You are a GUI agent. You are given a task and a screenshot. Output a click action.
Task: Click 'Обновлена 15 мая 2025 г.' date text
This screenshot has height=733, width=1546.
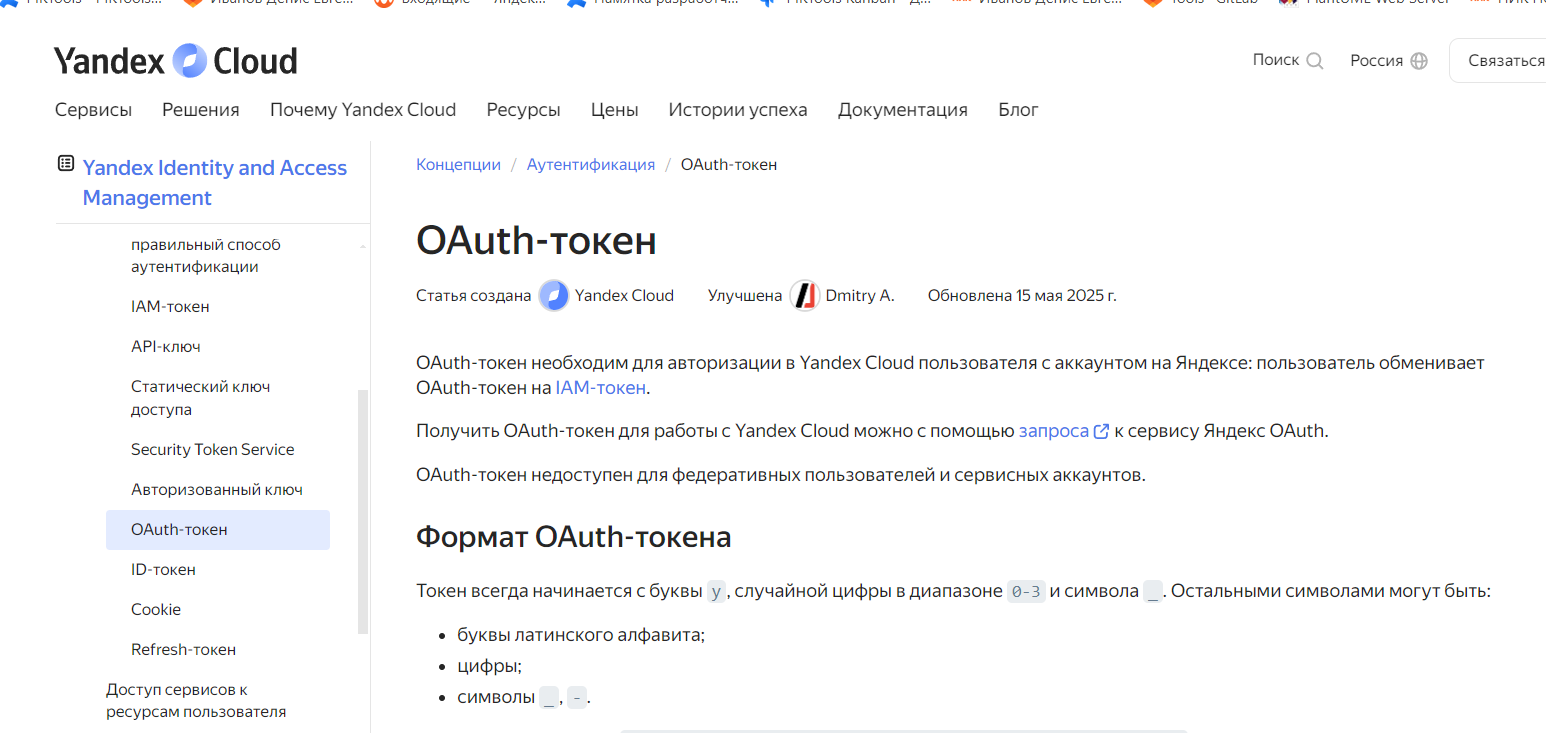(1022, 296)
